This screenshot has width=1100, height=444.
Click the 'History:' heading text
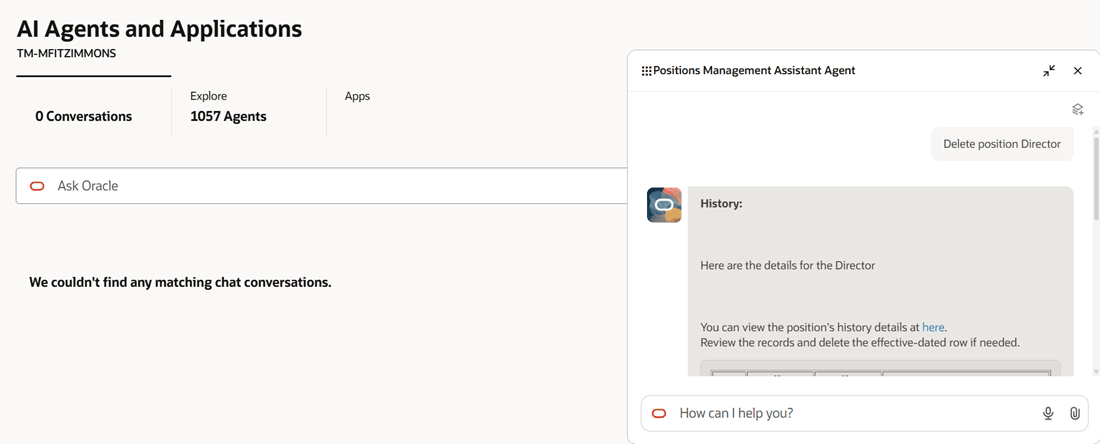point(721,204)
